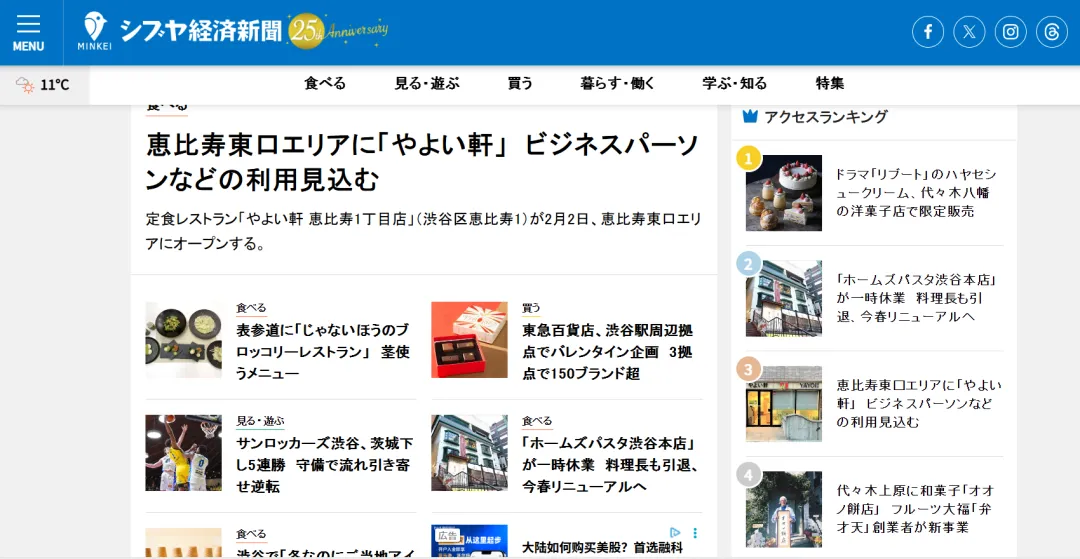Click the Valentine chocolate box thumbnail
Viewport: 1080px width, 559px height.
pyautogui.click(x=469, y=339)
